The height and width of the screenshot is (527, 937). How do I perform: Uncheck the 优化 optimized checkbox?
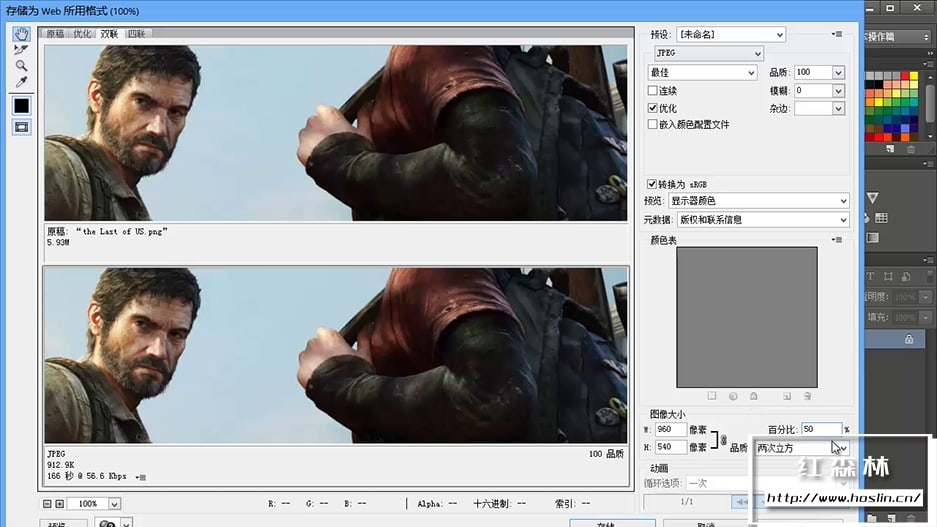pyautogui.click(x=653, y=108)
